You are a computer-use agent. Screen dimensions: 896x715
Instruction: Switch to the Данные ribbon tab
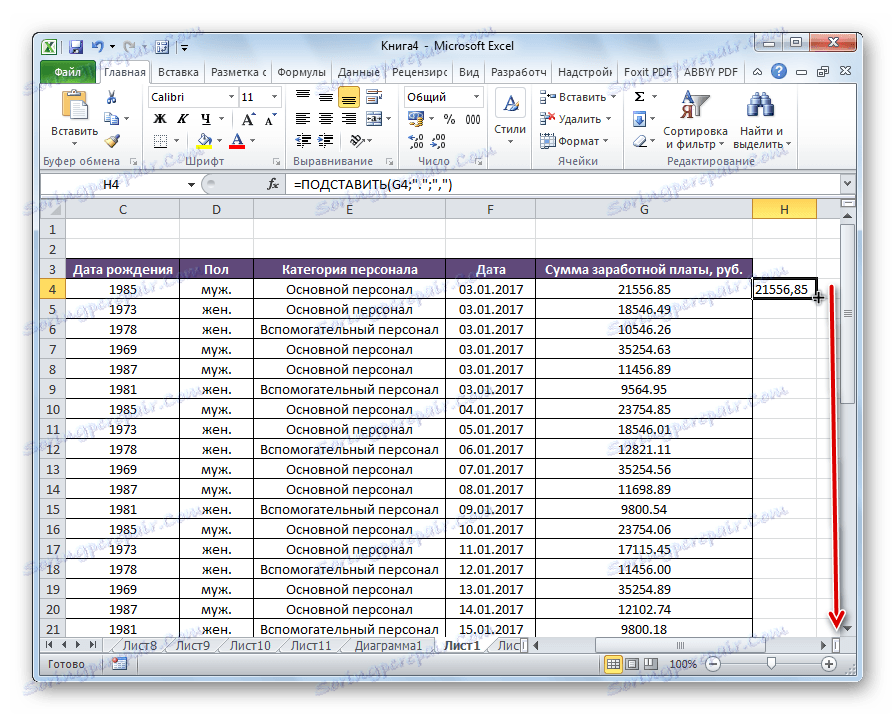pos(358,72)
